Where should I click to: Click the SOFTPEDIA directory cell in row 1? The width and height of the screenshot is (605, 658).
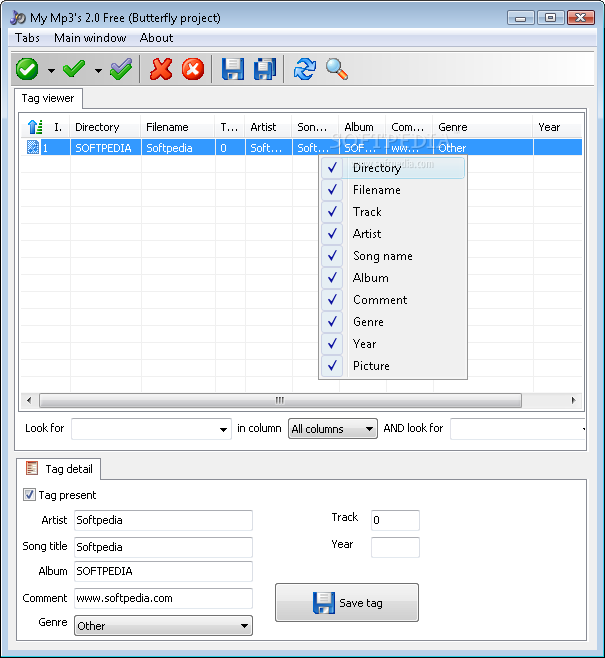tap(105, 148)
